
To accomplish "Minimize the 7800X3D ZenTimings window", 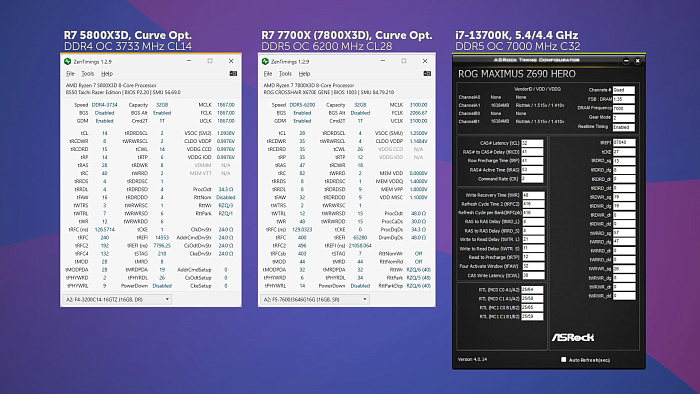I will coord(383,61).
